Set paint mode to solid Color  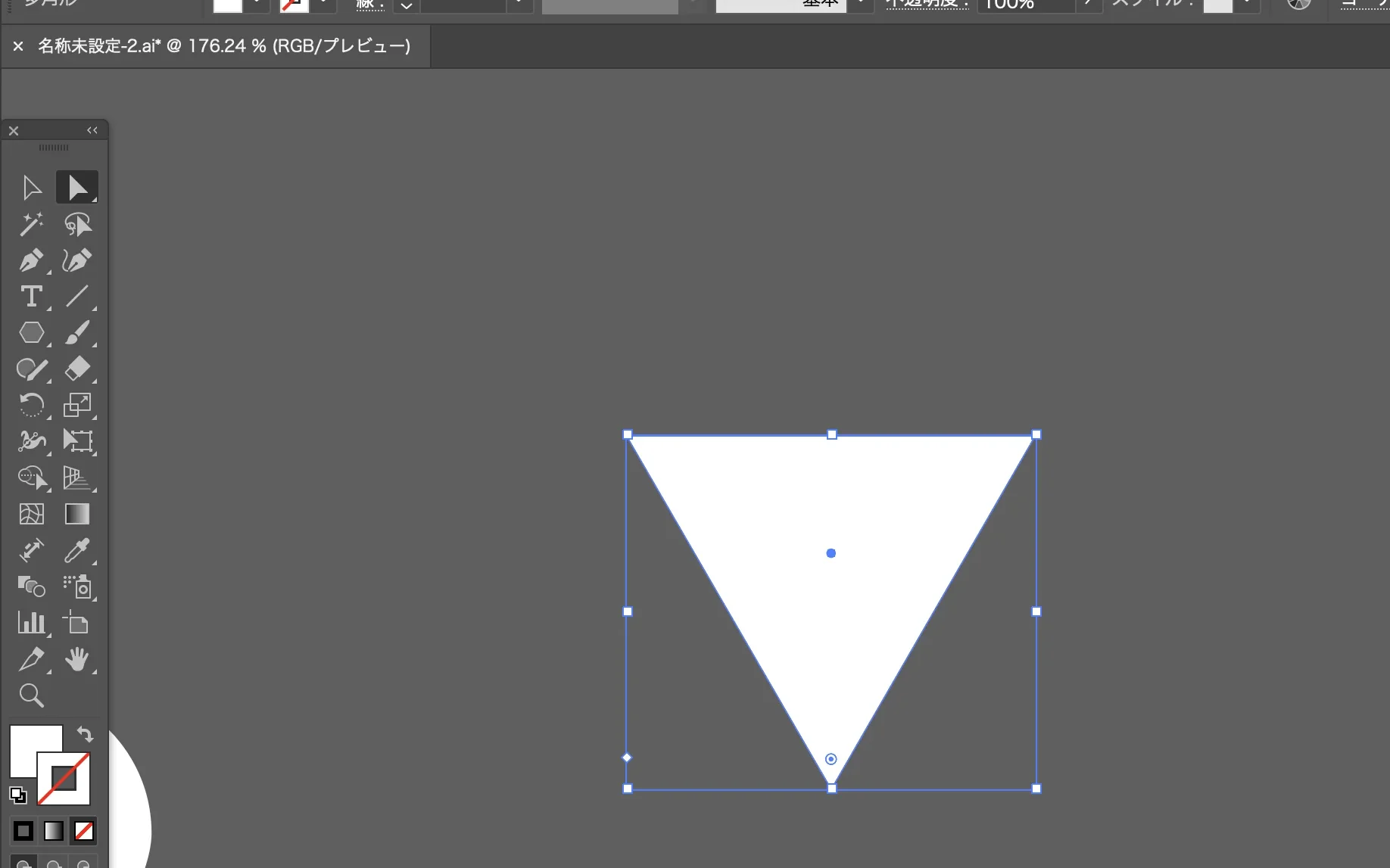click(x=23, y=831)
